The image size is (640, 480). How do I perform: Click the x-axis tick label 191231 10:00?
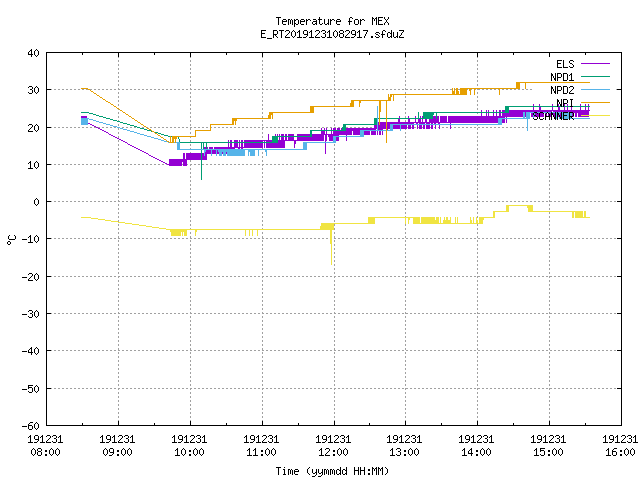(x=189, y=446)
